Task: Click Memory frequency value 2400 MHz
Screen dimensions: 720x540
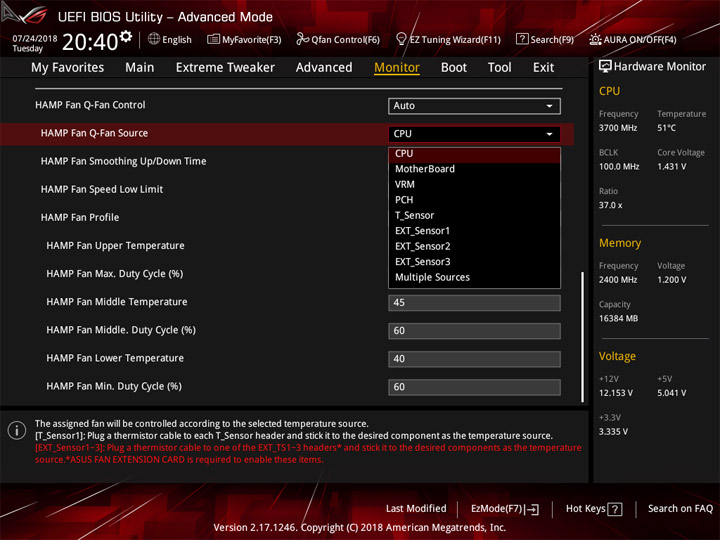Action: tap(618, 280)
